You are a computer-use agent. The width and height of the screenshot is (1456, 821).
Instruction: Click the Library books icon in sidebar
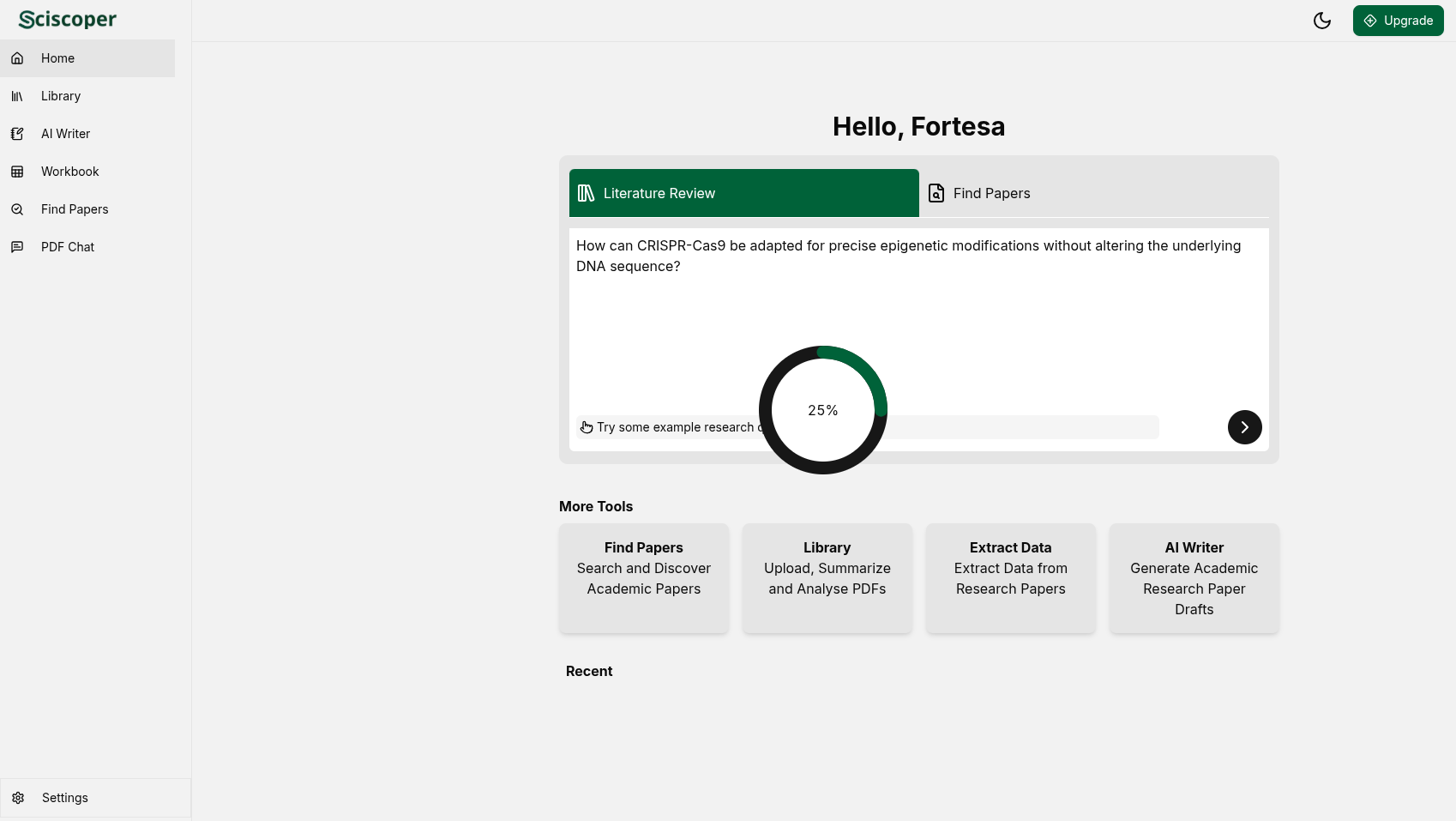[17, 96]
